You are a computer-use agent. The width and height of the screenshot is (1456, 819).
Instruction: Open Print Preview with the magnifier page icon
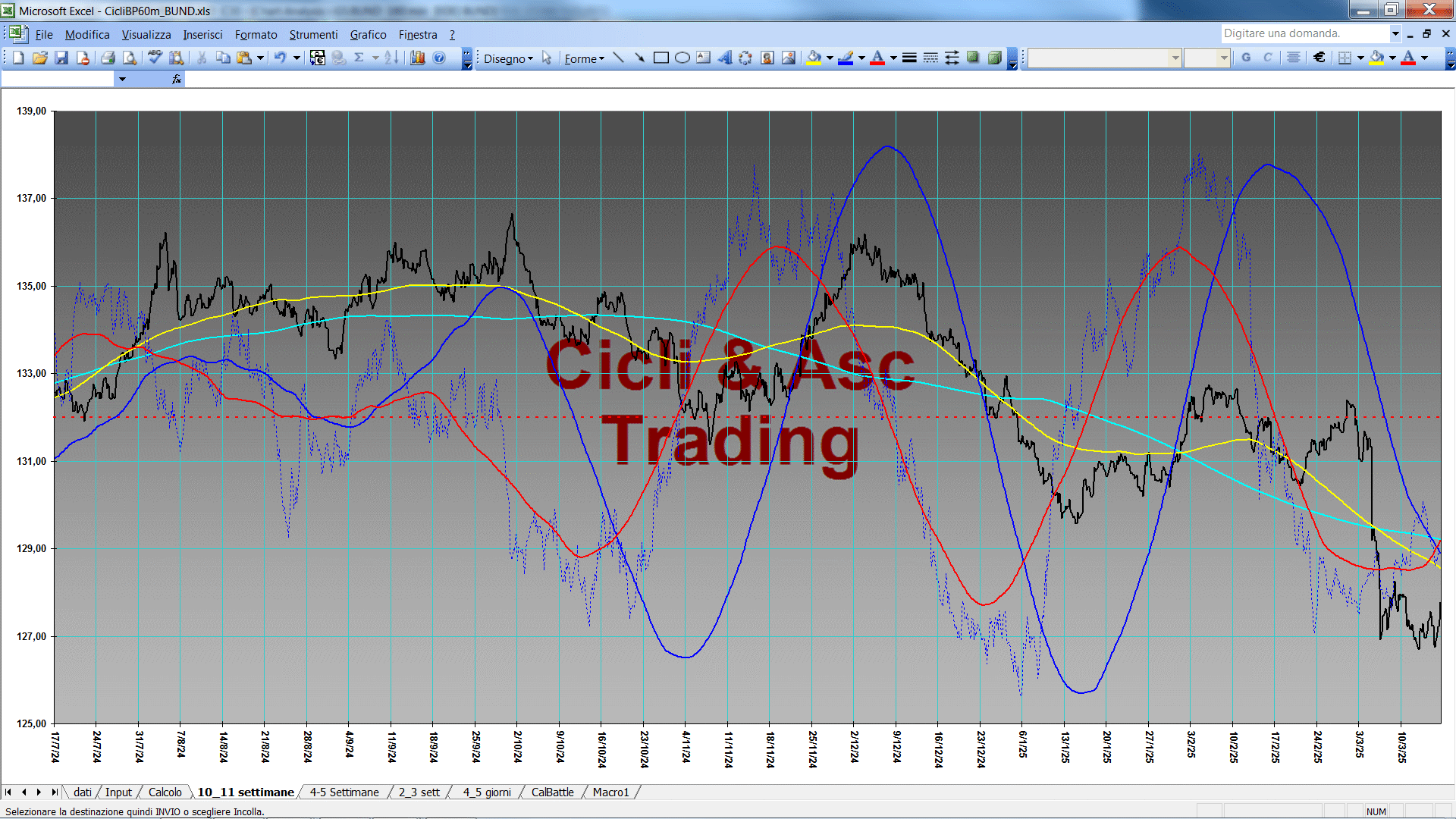[x=130, y=58]
